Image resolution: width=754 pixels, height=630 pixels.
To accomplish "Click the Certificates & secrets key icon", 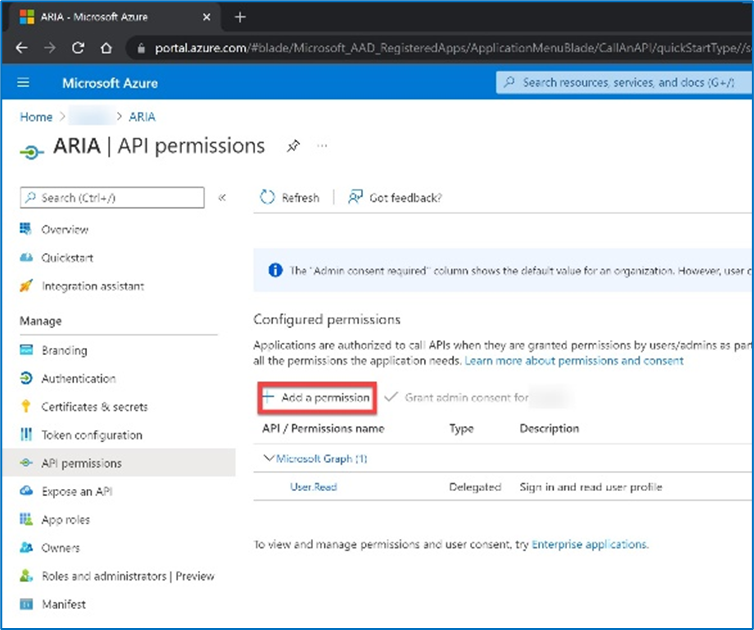I will [x=26, y=406].
